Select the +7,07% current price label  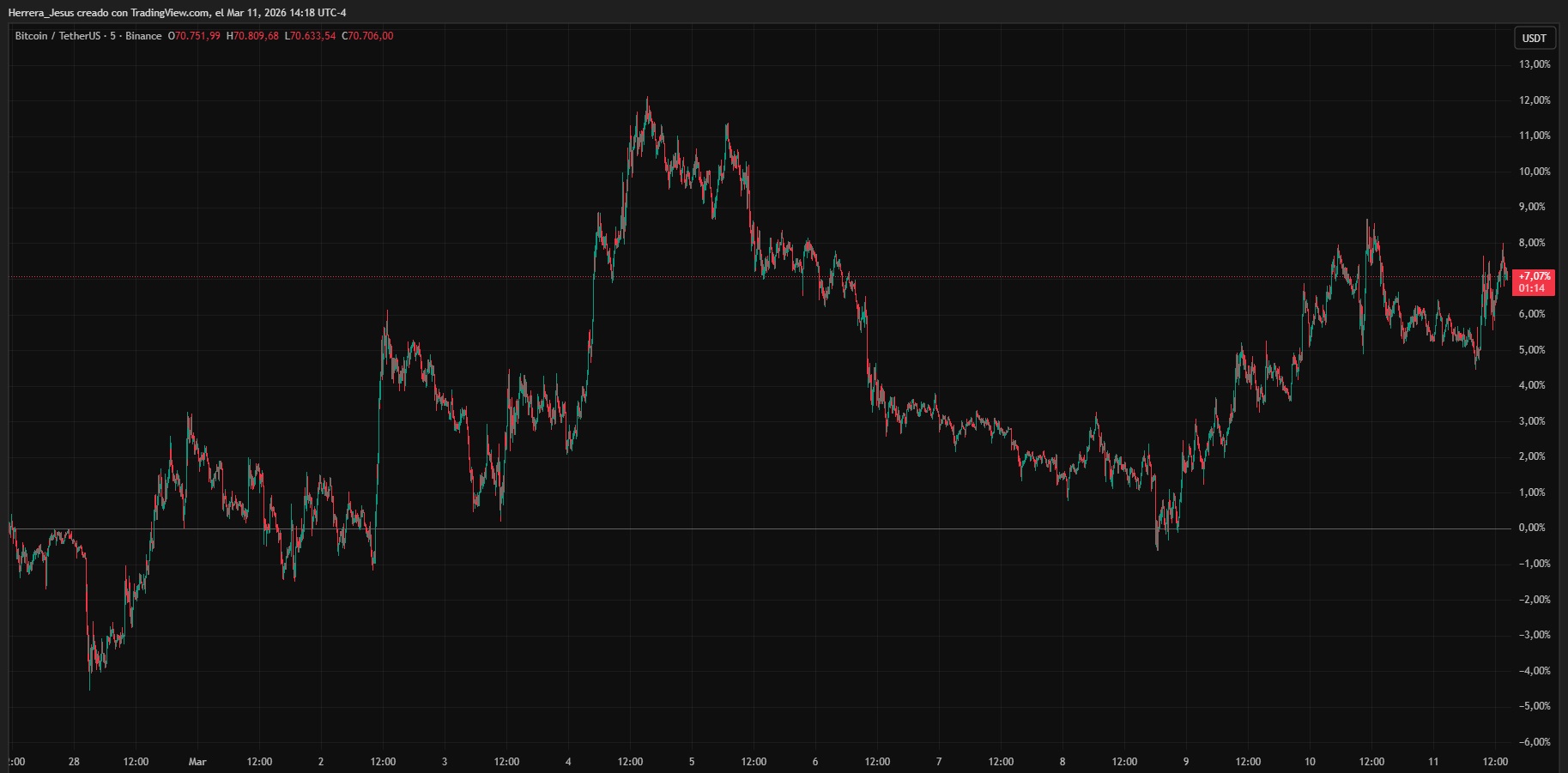(1534, 276)
